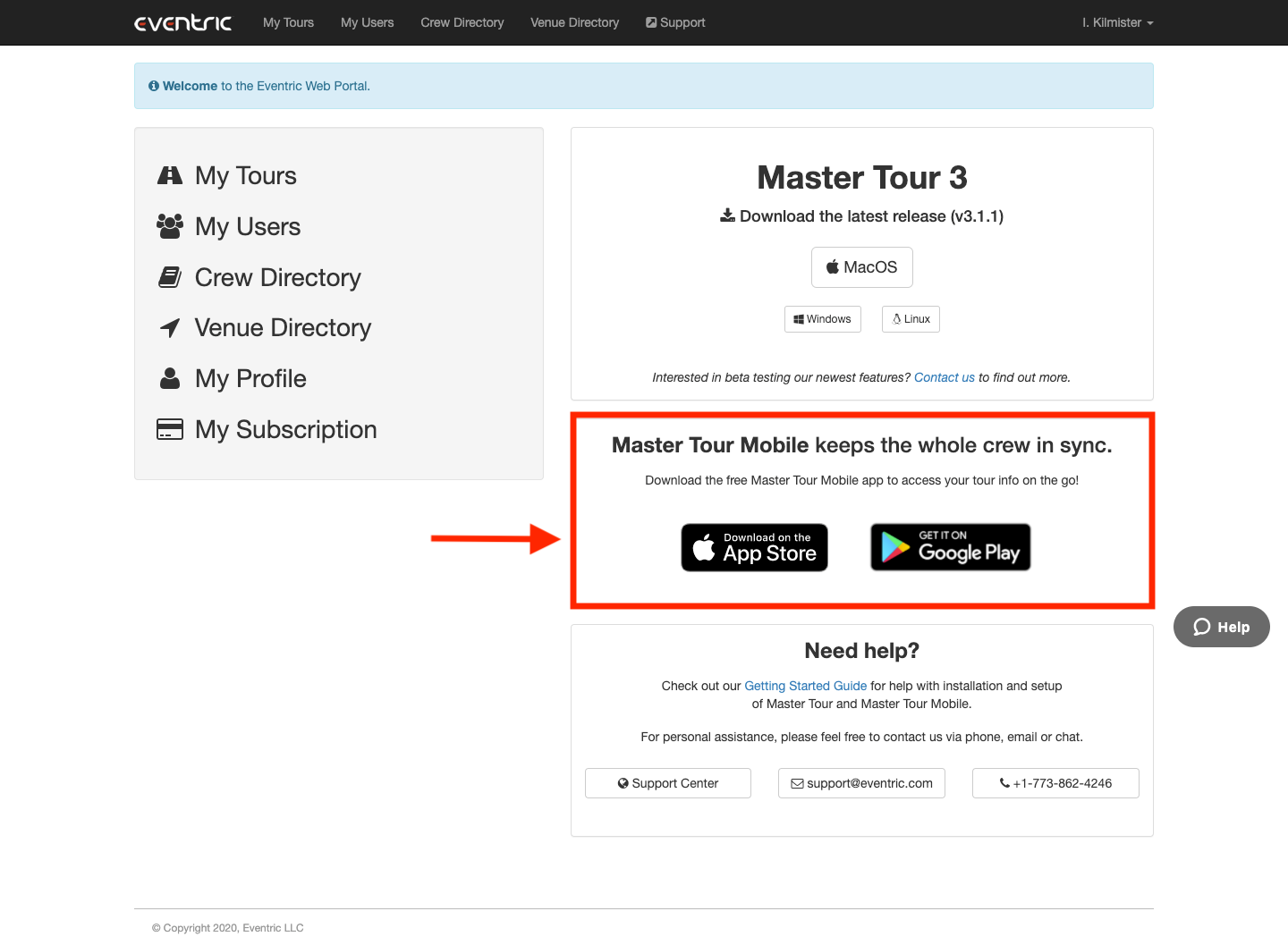Open the Support Center
The width and height of the screenshot is (1288, 945).
point(667,783)
